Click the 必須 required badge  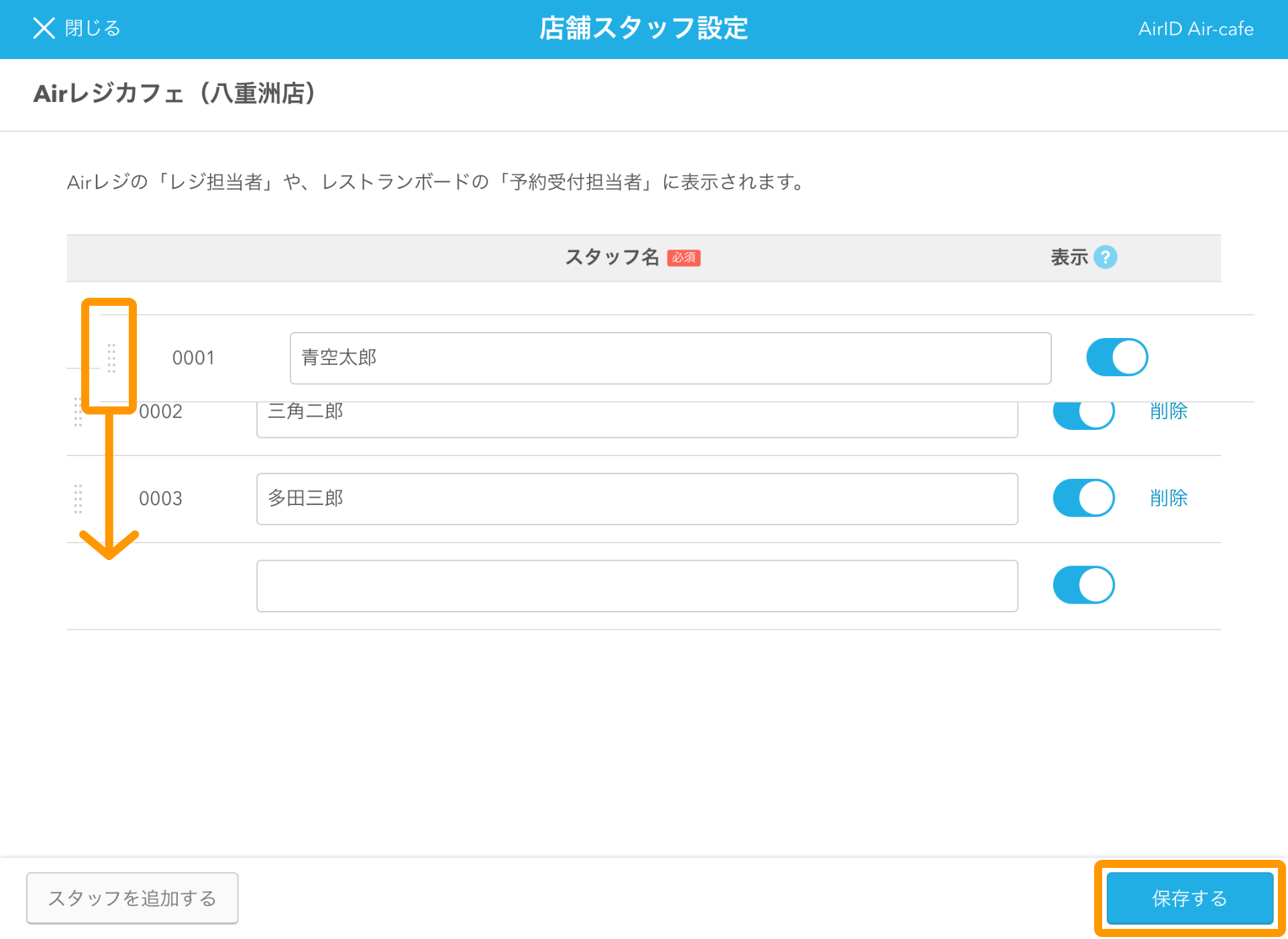pos(684,258)
